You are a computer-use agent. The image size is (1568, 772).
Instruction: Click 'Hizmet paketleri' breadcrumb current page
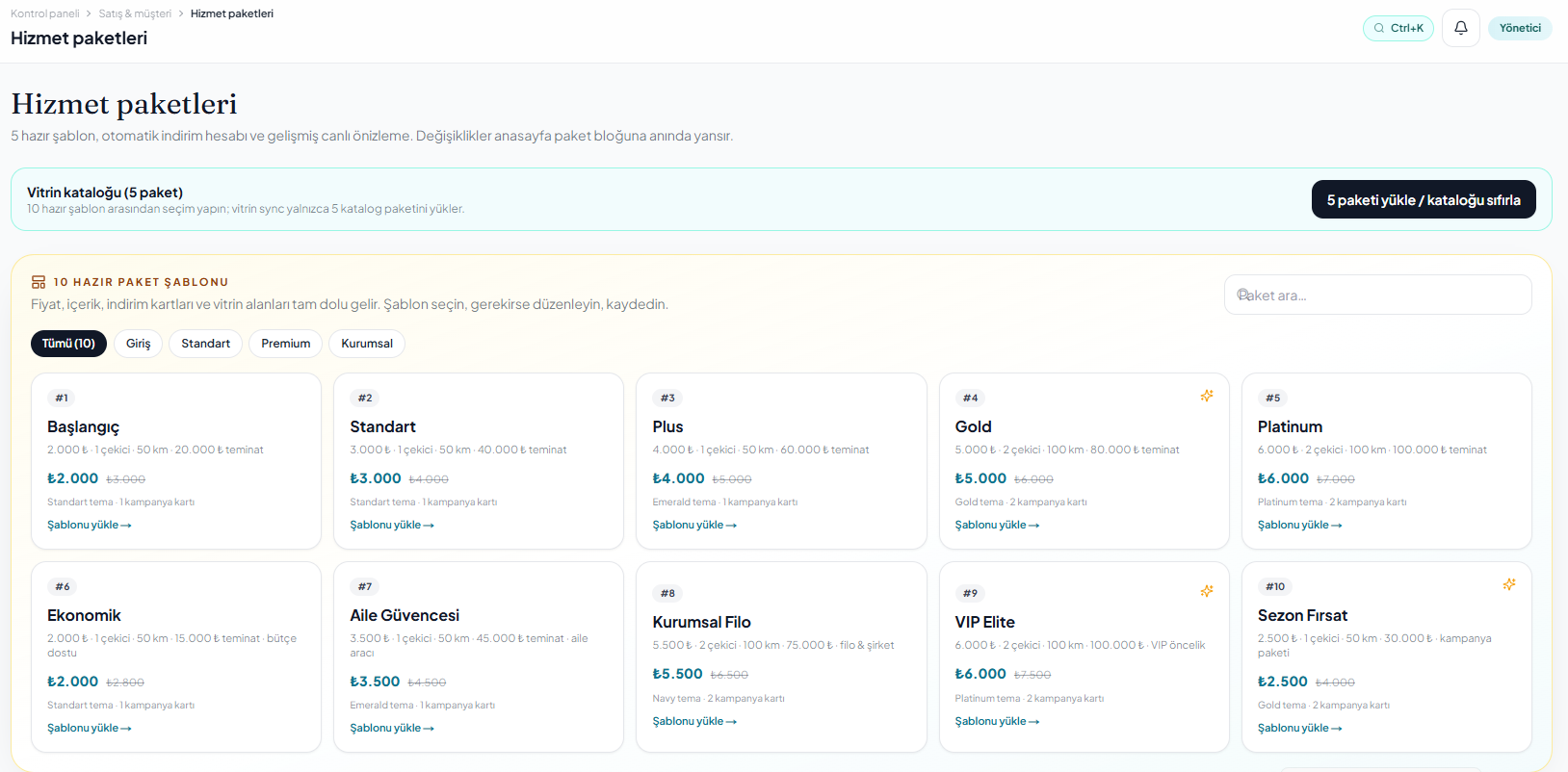tap(232, 13)
